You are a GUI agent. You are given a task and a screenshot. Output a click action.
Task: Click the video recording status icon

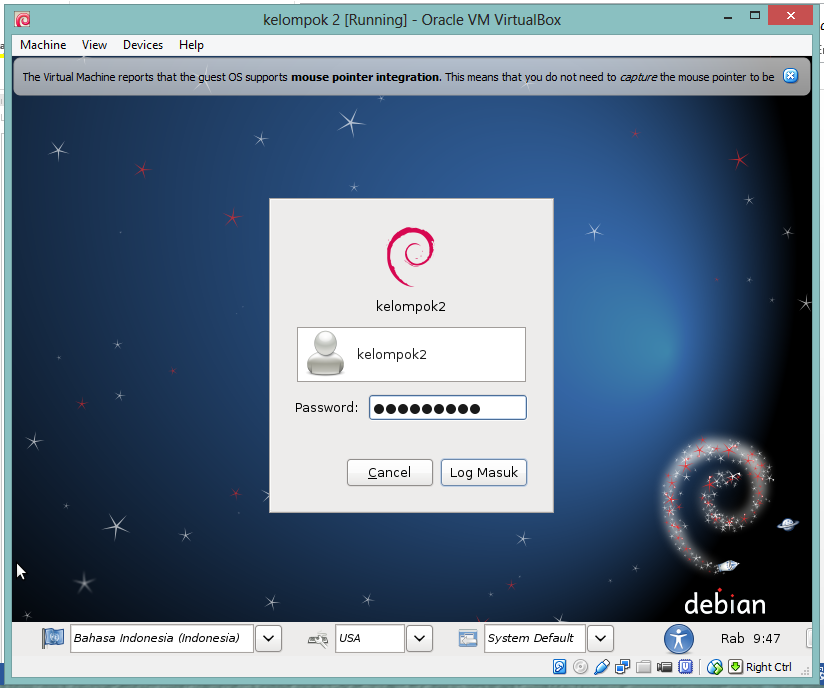click(x=663, y=667)
